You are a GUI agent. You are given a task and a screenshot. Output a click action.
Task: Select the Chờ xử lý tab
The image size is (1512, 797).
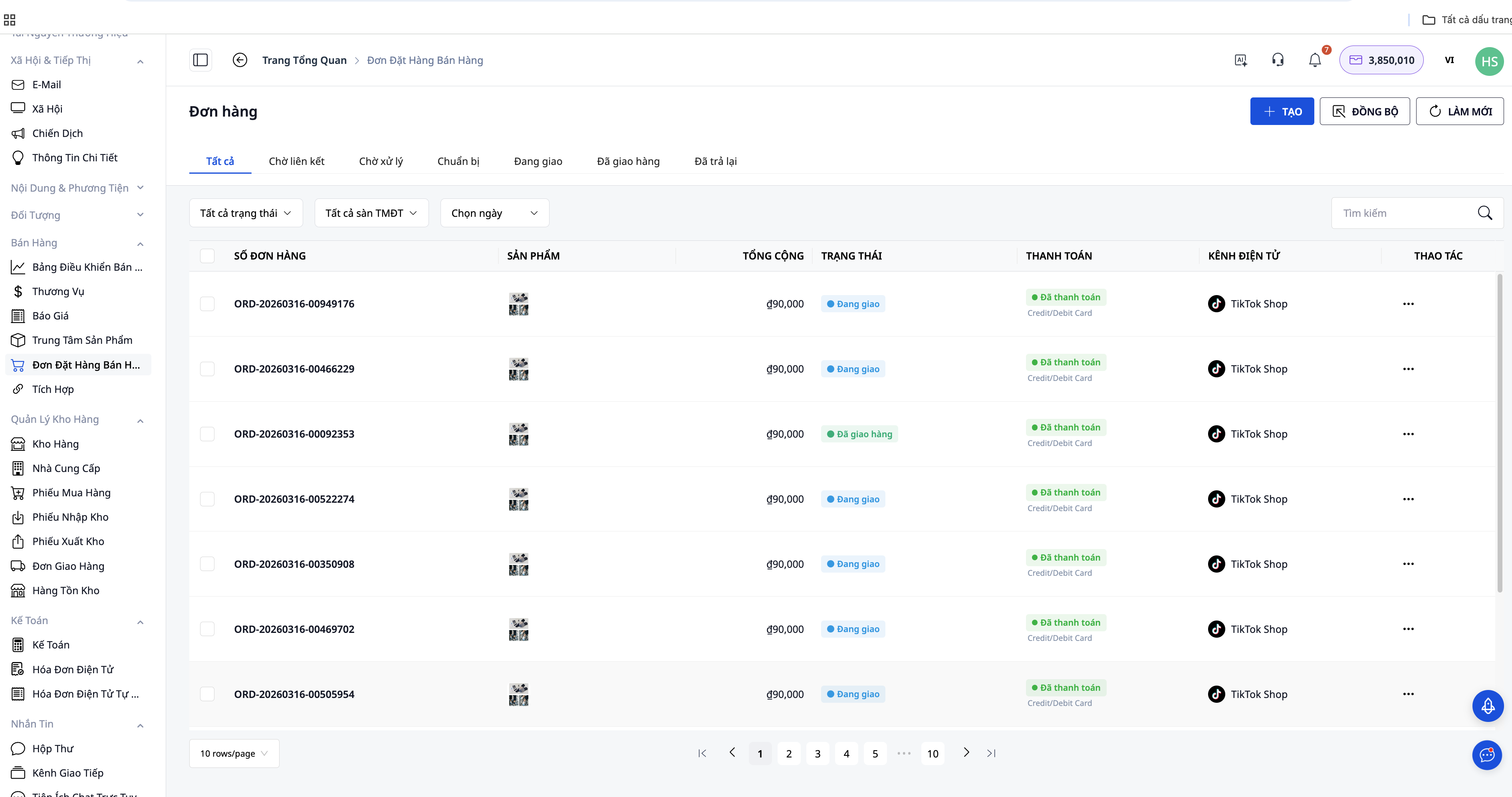pyautogui.click(x=380, y=161)
